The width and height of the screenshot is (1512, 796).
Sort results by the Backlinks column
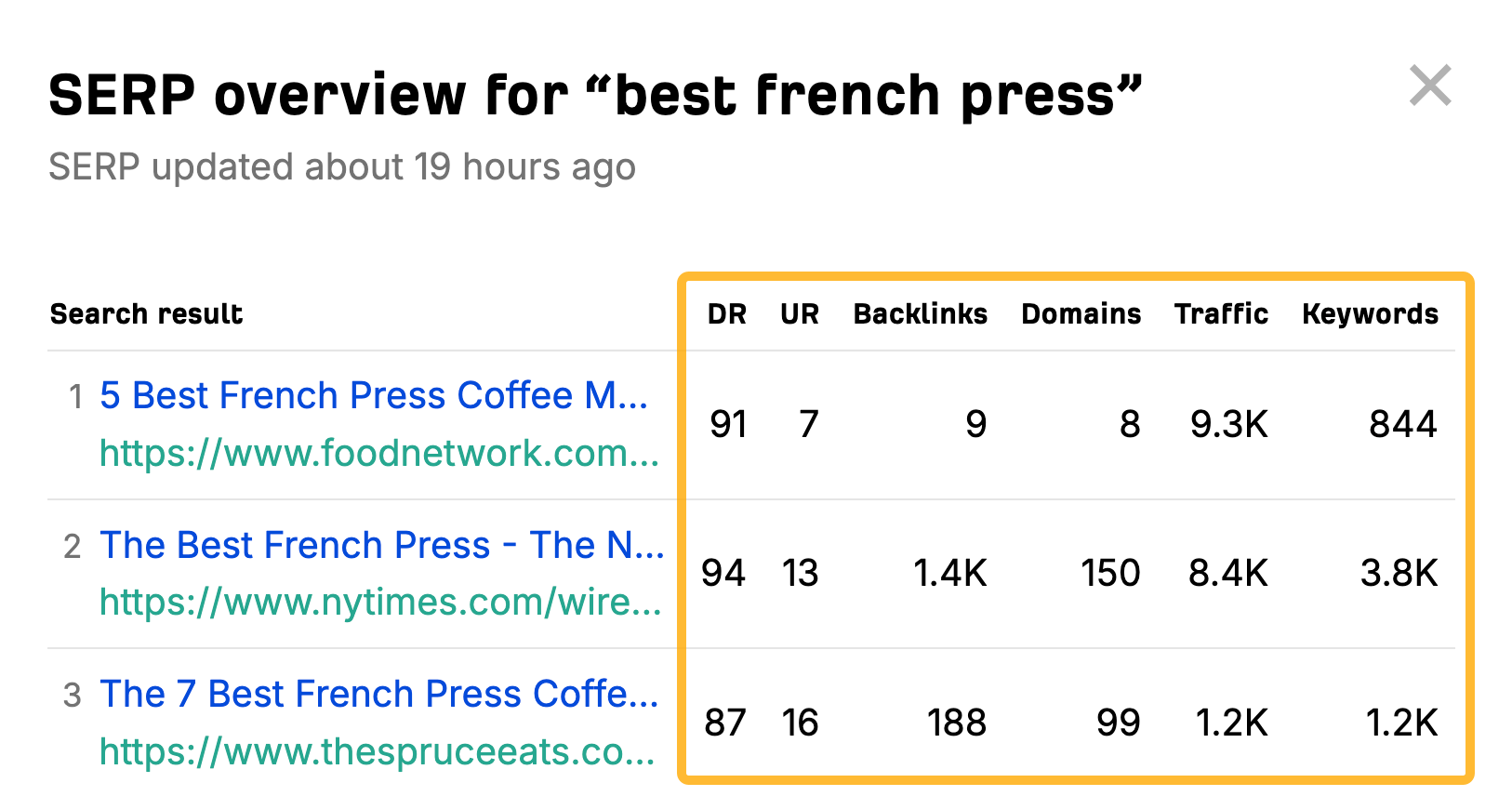tap(920, 313)
